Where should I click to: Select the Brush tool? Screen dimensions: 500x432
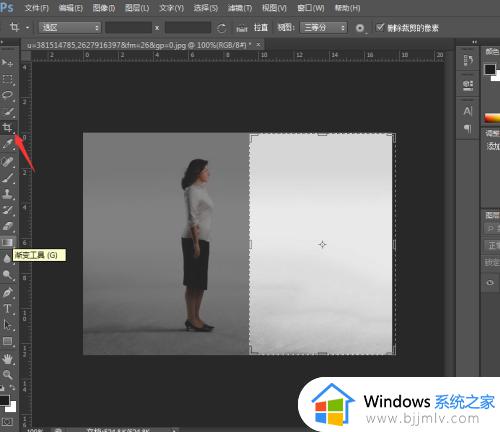click(7, 178)
